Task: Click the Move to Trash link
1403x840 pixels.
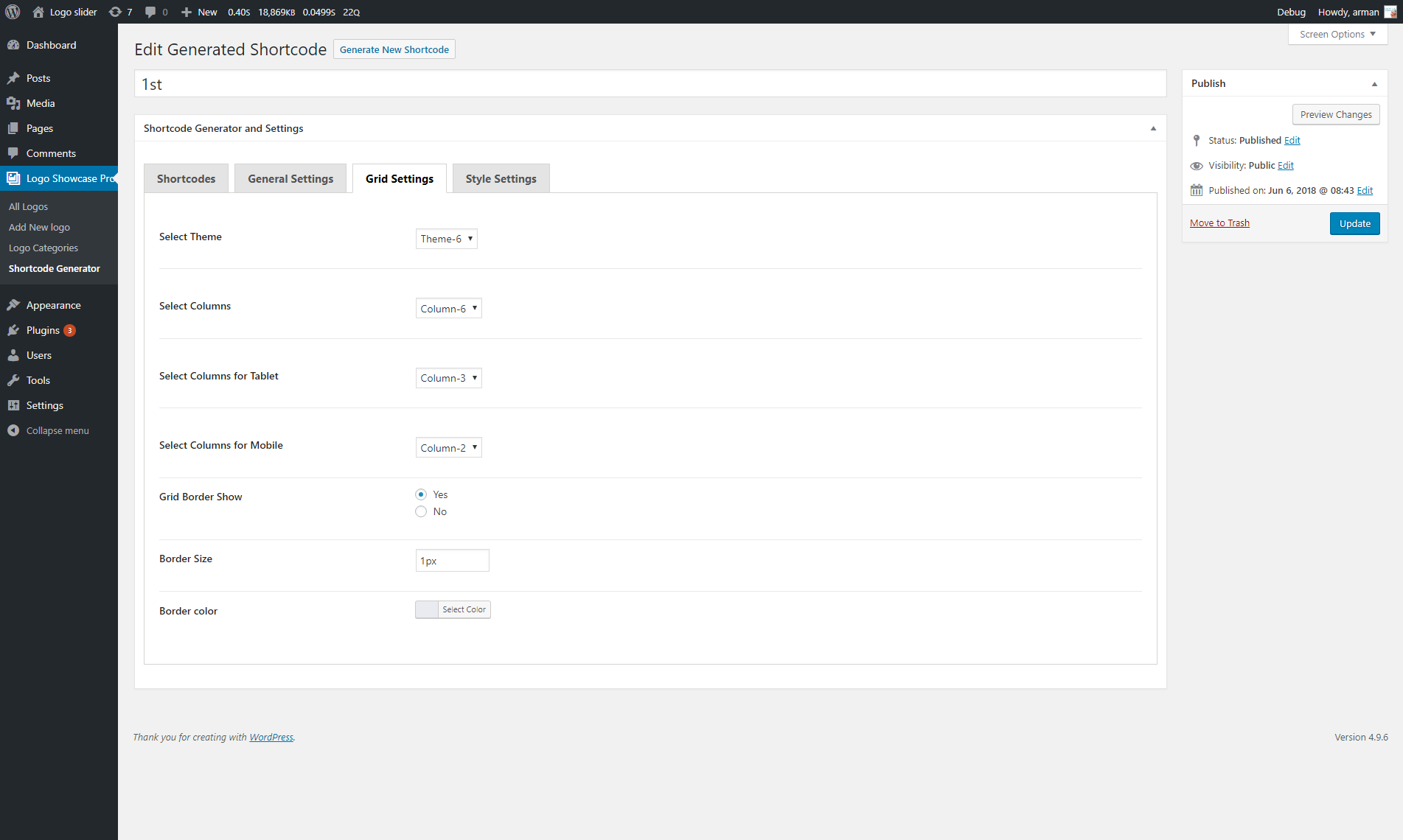Action: (x=1219, y=223)
